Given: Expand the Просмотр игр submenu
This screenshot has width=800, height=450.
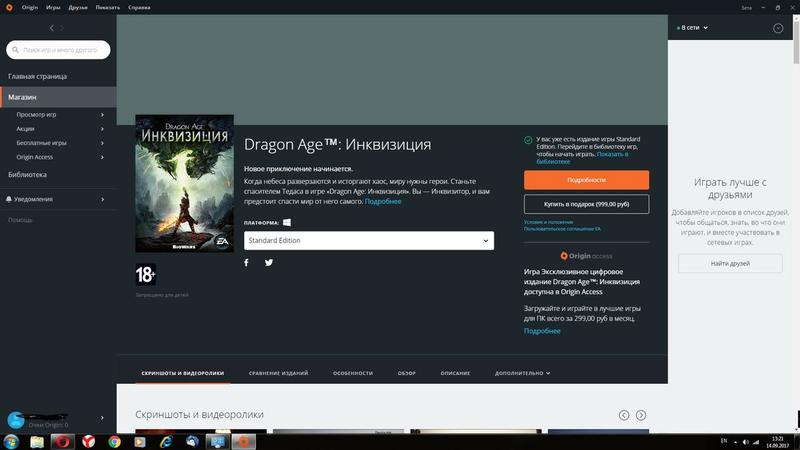Looking at the screenshot, I should (x=103, y=115).
